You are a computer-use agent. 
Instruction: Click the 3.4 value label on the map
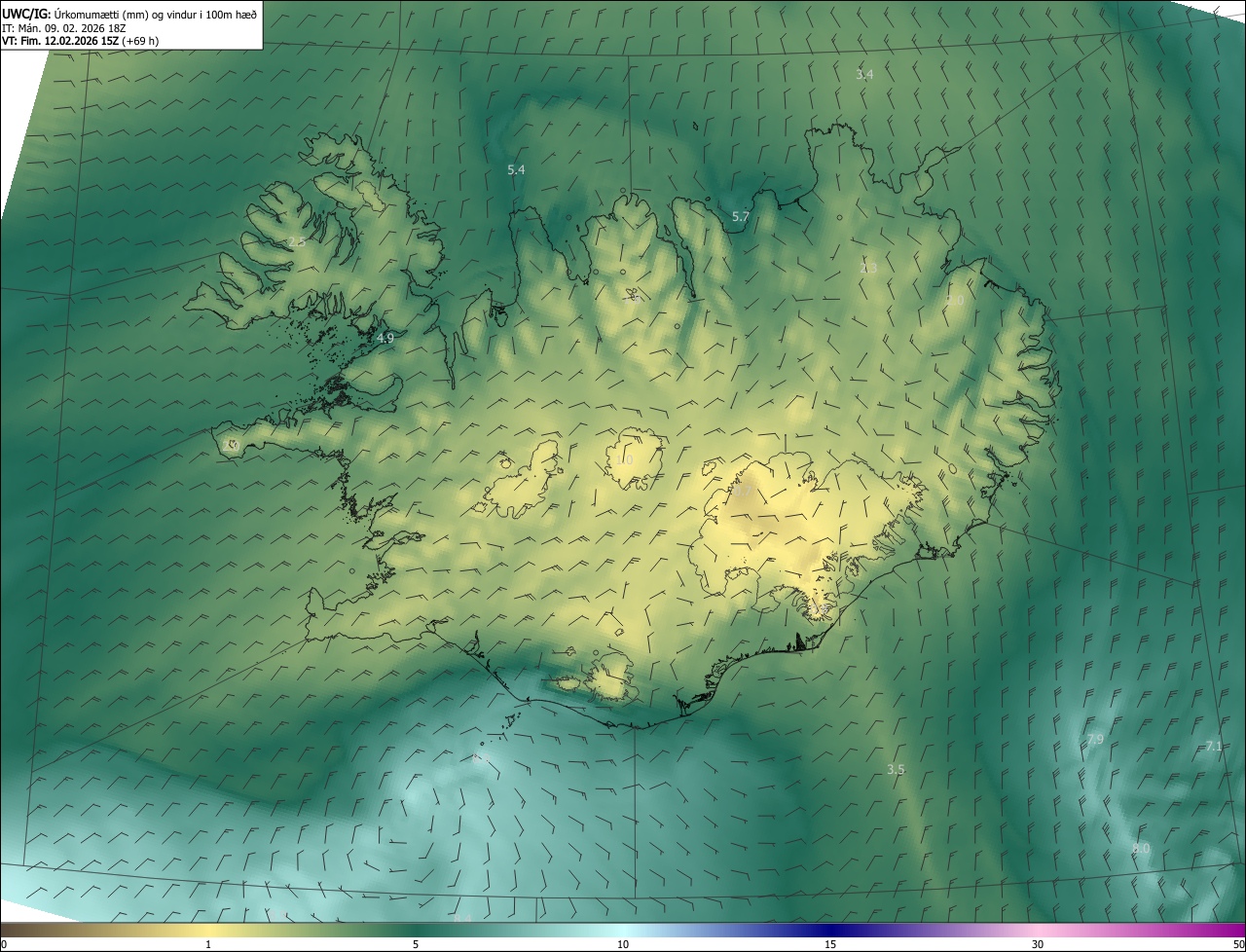pyautogui.click(x=864, y=75)
